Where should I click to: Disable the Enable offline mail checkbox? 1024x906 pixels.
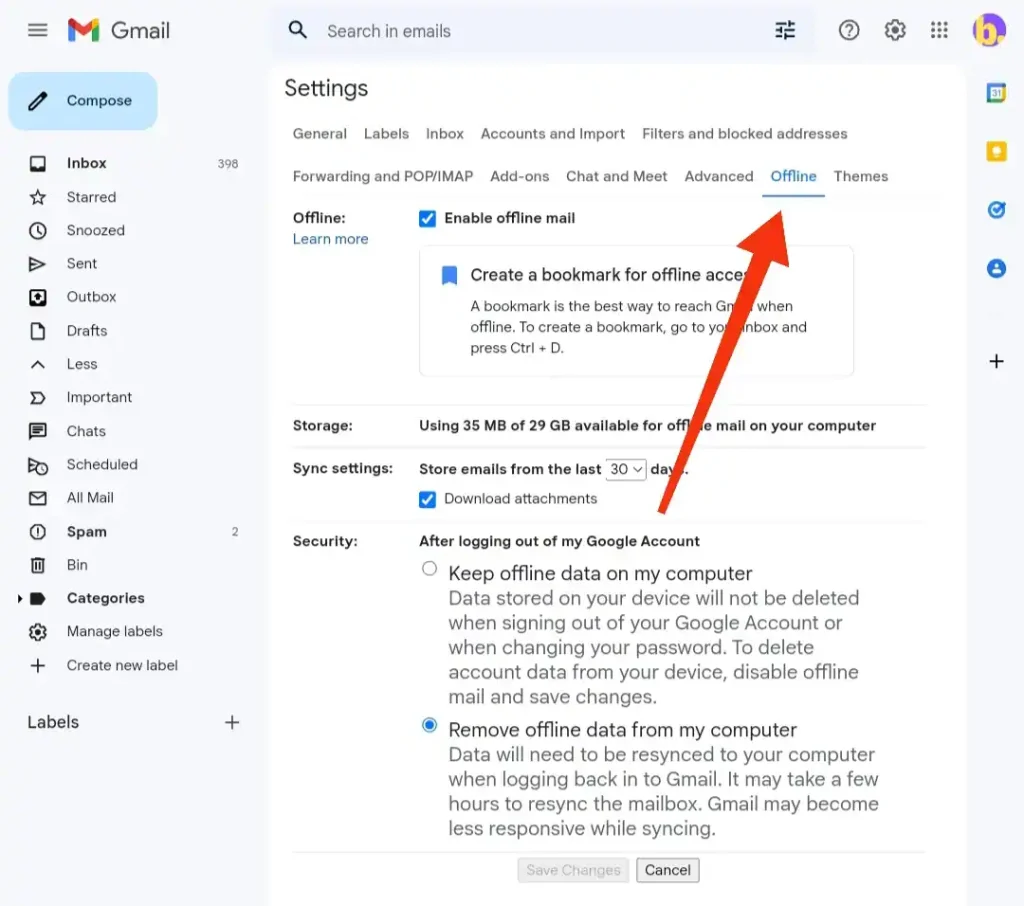(x=428, y=218)
